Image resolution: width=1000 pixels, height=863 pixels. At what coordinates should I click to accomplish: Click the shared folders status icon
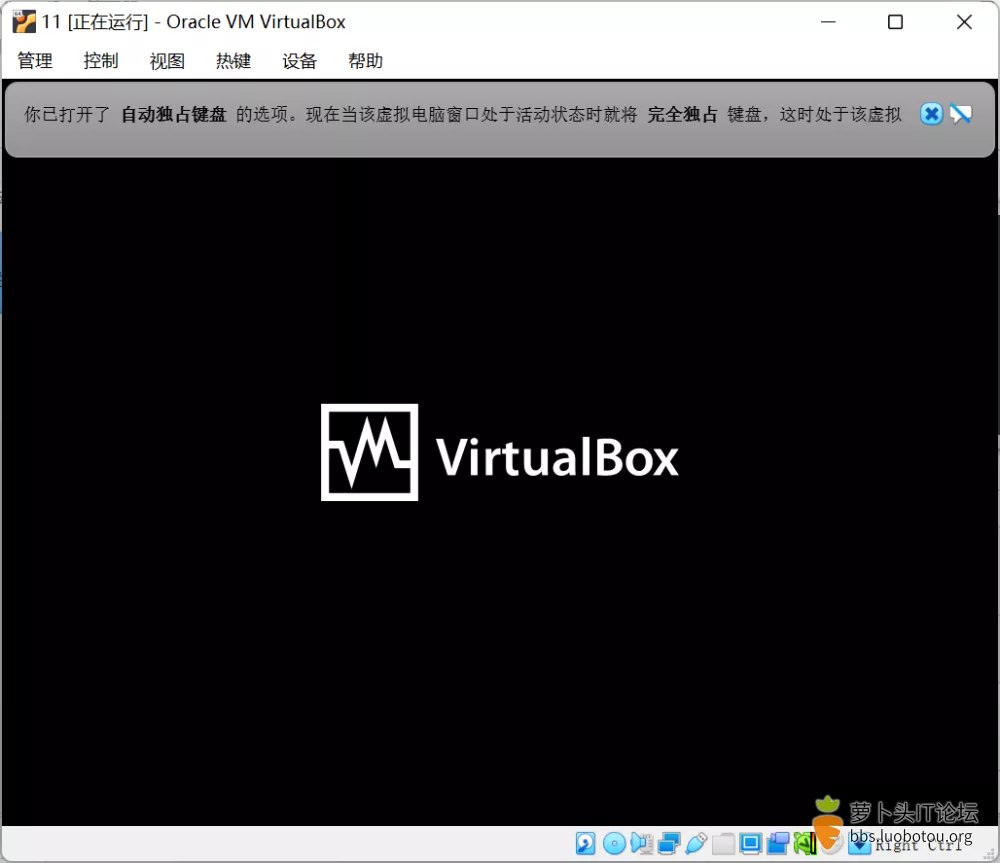[x=723, y=843]
